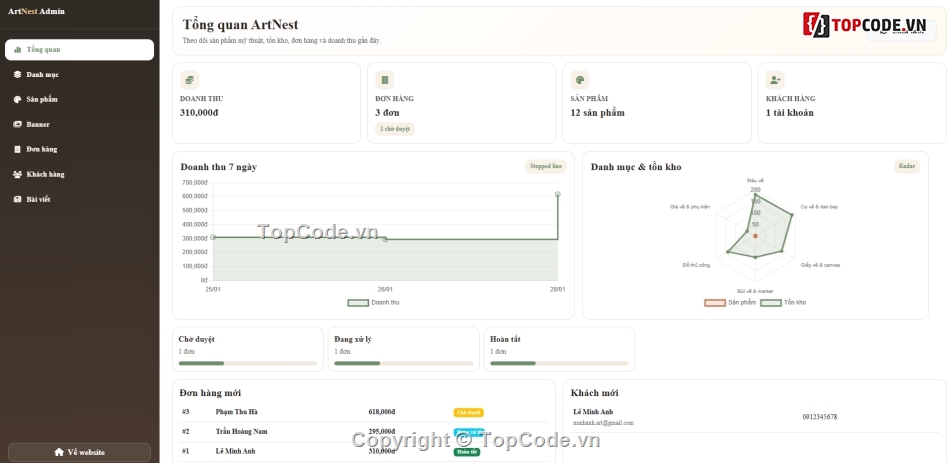This screenshot has width=950, height=463.
Task: Click the Tổng quan sidebar chart icon
Action: [18, 50]
